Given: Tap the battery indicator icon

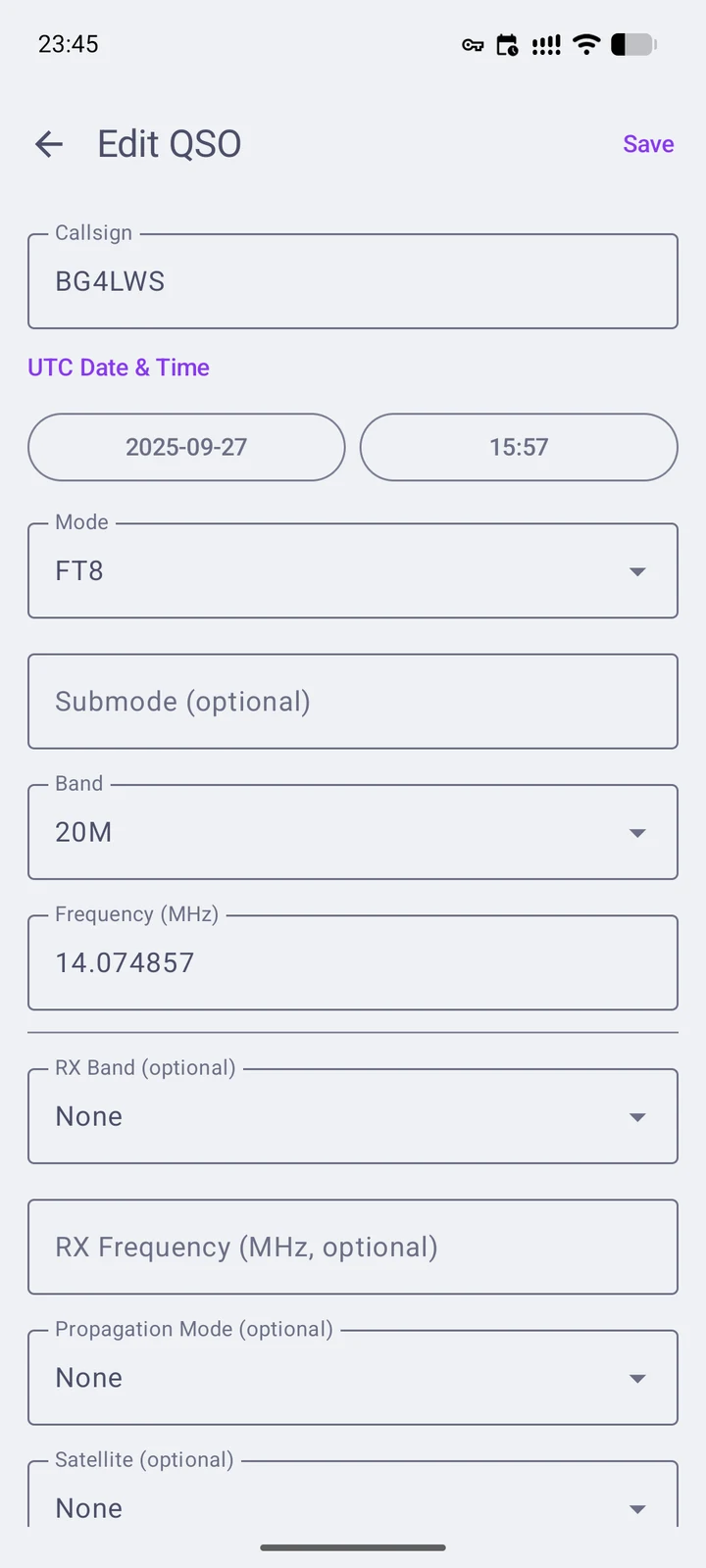Looking at the screenshot, I should point(633,44).
